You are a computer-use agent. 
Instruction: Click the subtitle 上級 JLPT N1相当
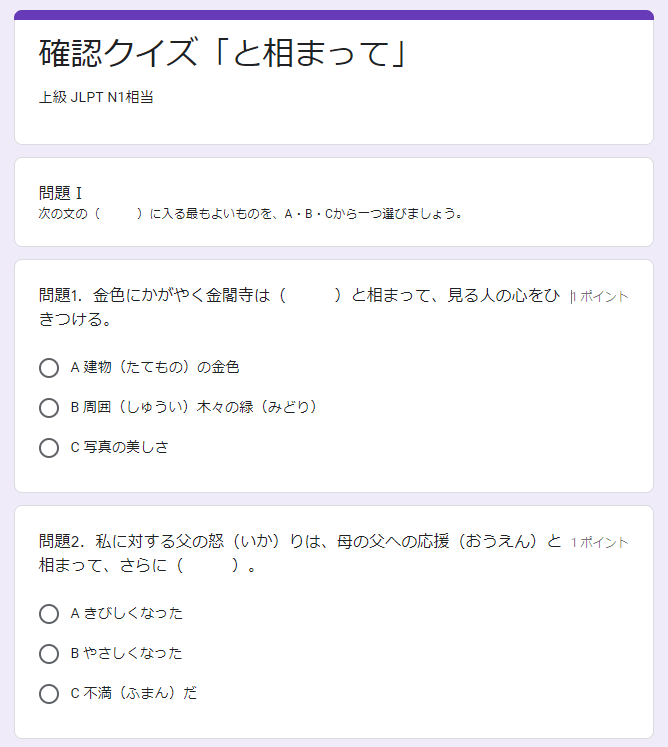(x=96, y=97)
